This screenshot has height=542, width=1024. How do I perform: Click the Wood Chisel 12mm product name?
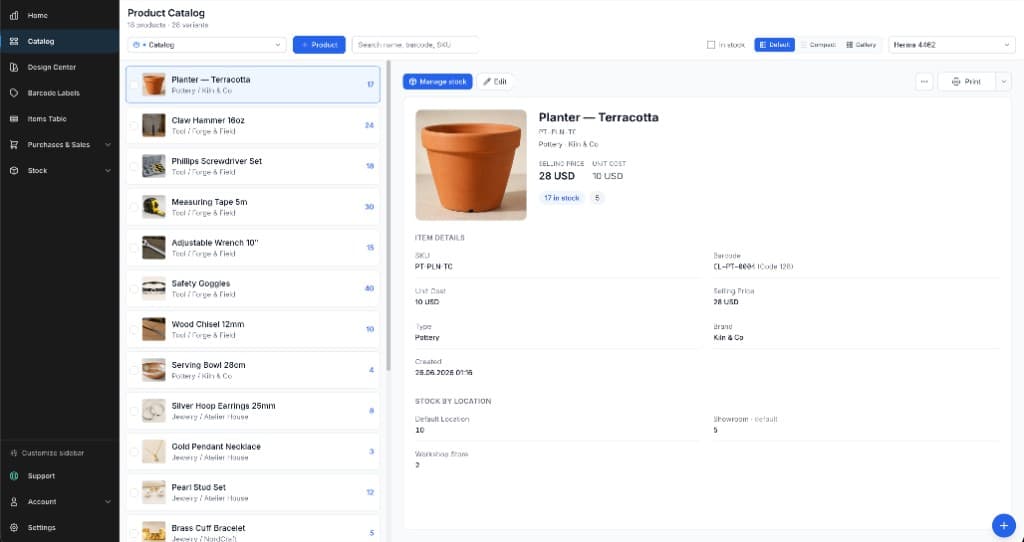pyautogui.click(x=208, y=325)
